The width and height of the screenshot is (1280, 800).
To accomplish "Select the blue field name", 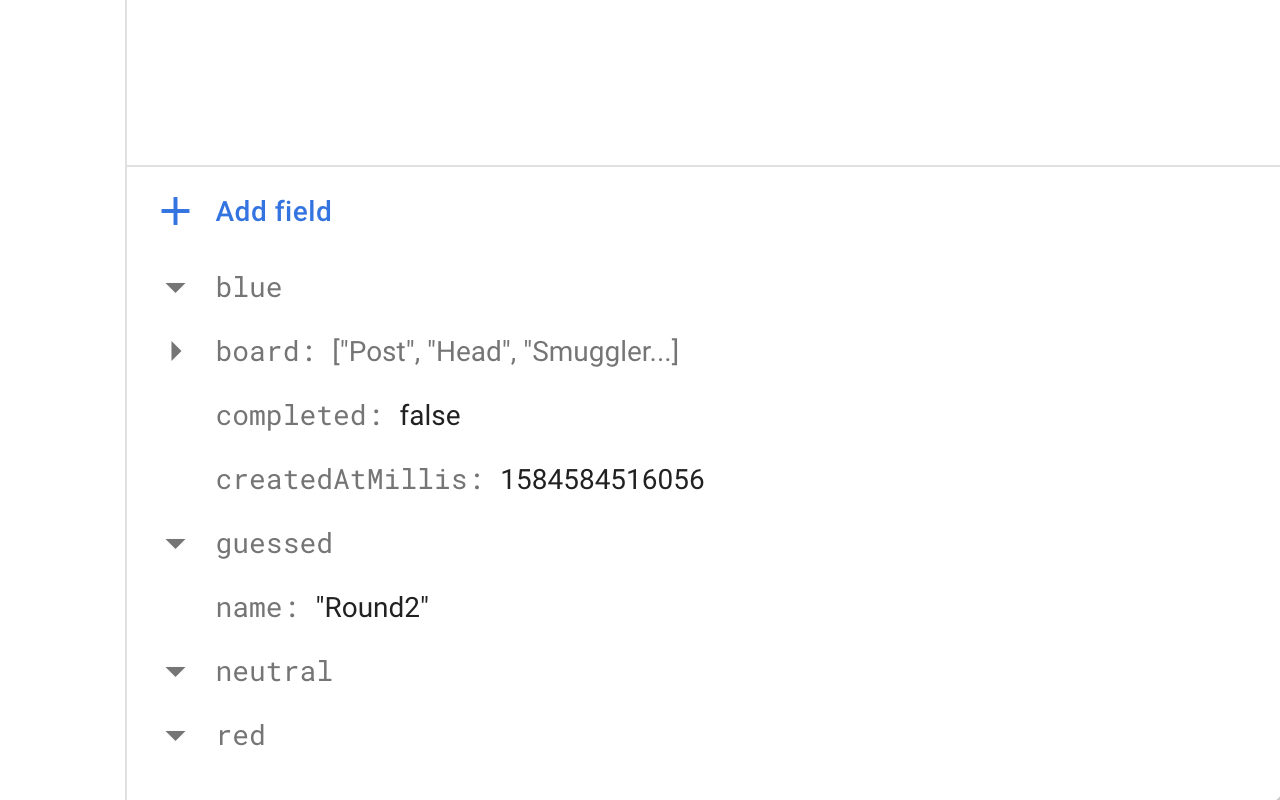I will coord(249,288).
